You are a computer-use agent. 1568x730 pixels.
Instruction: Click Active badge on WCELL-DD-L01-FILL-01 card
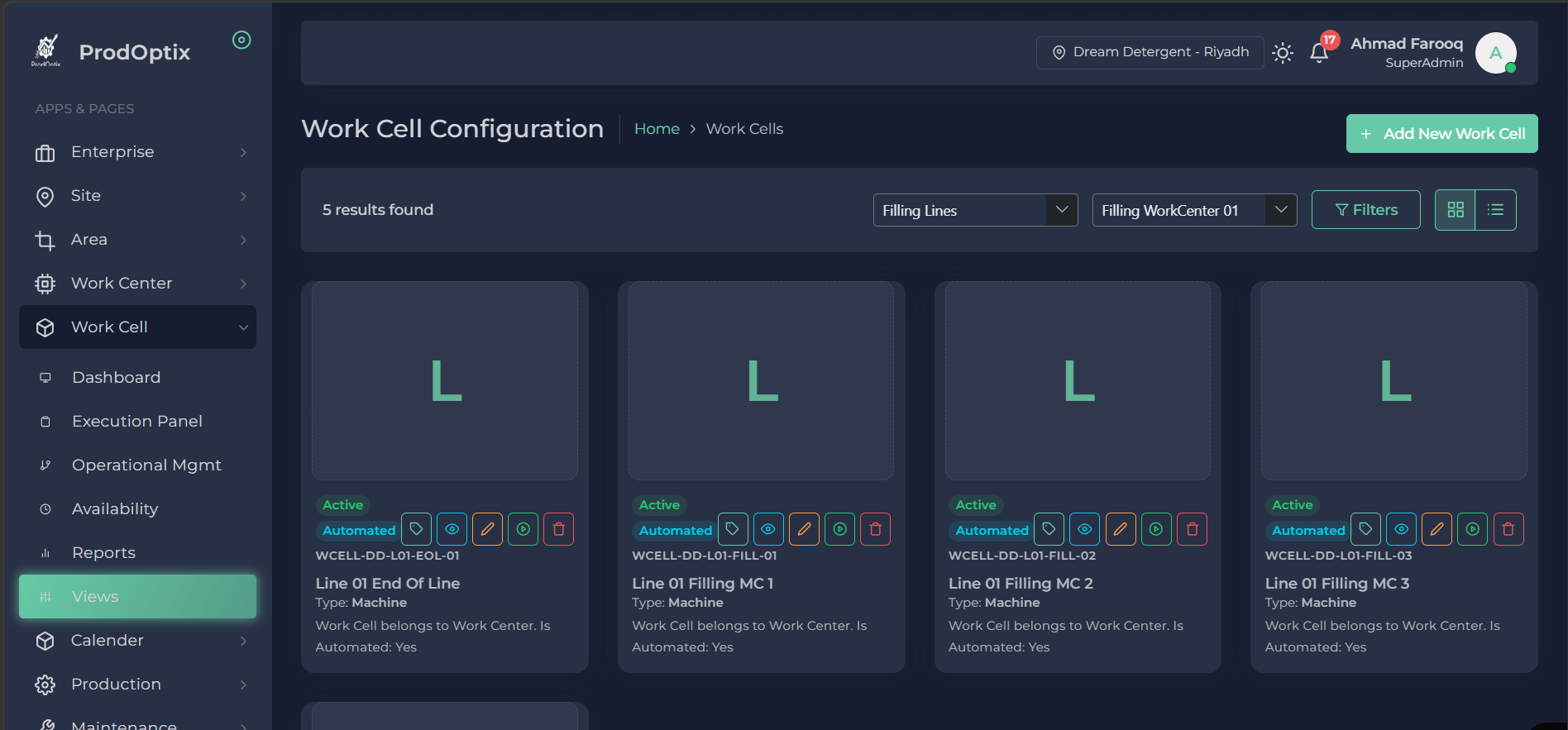click(659, 505)
